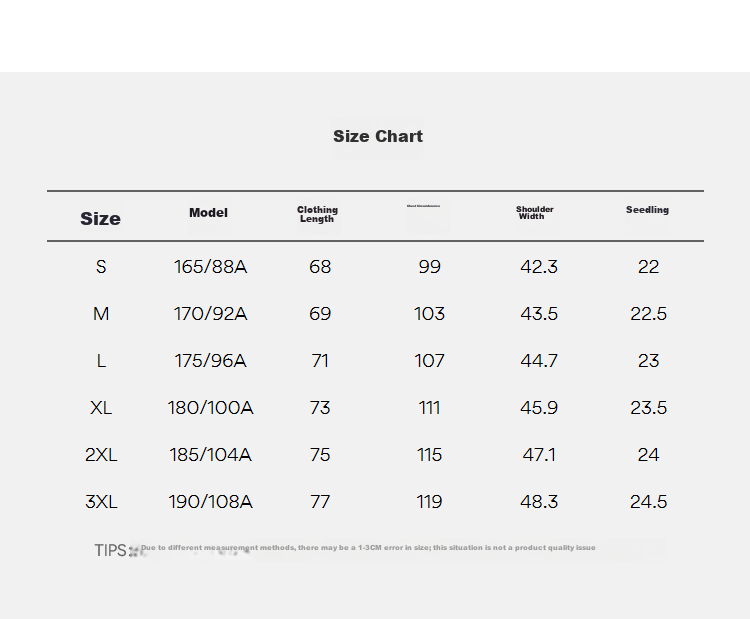The width and height of the screenshot is (750, 619).
Task: Select the Seedling column header
Action: pyautogui.click(x=647, y=210)
